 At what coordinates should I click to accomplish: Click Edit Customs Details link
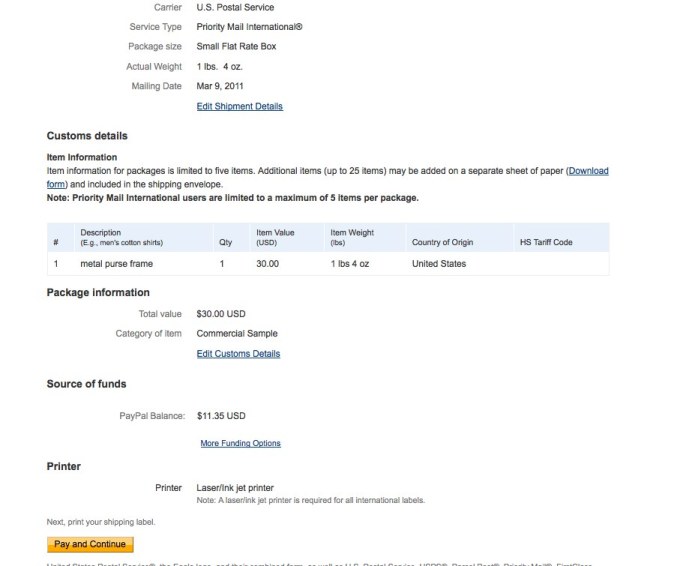click(238, 354)
